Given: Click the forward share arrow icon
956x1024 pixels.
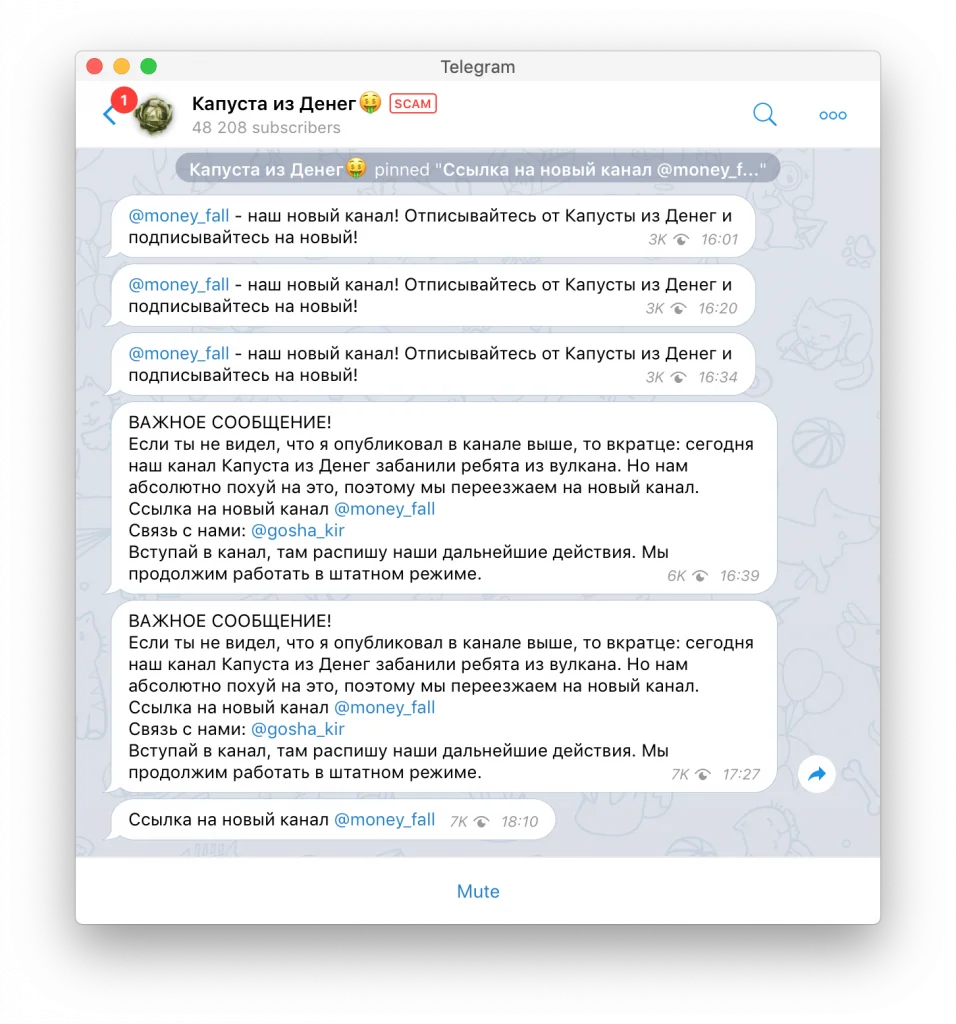Looking at the screenshot, I should [816, 774].
